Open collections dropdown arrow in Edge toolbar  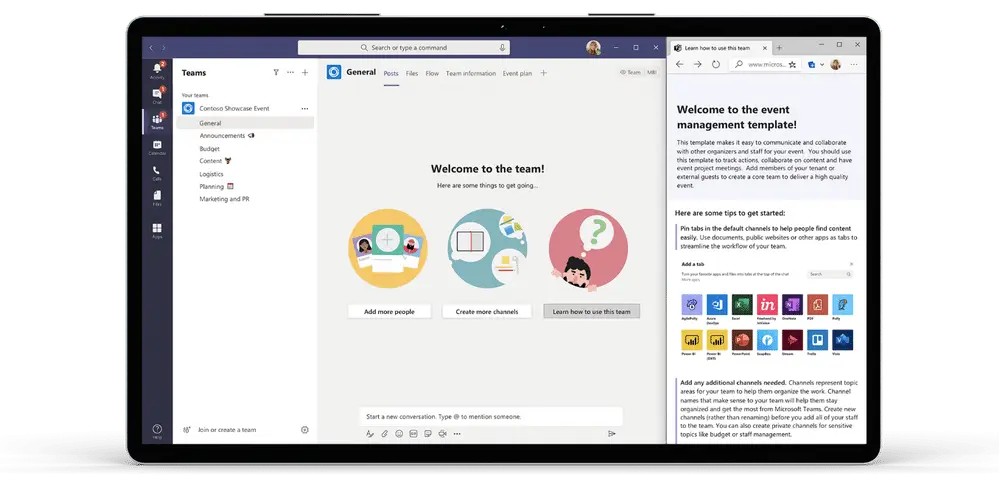coord(822,64)
